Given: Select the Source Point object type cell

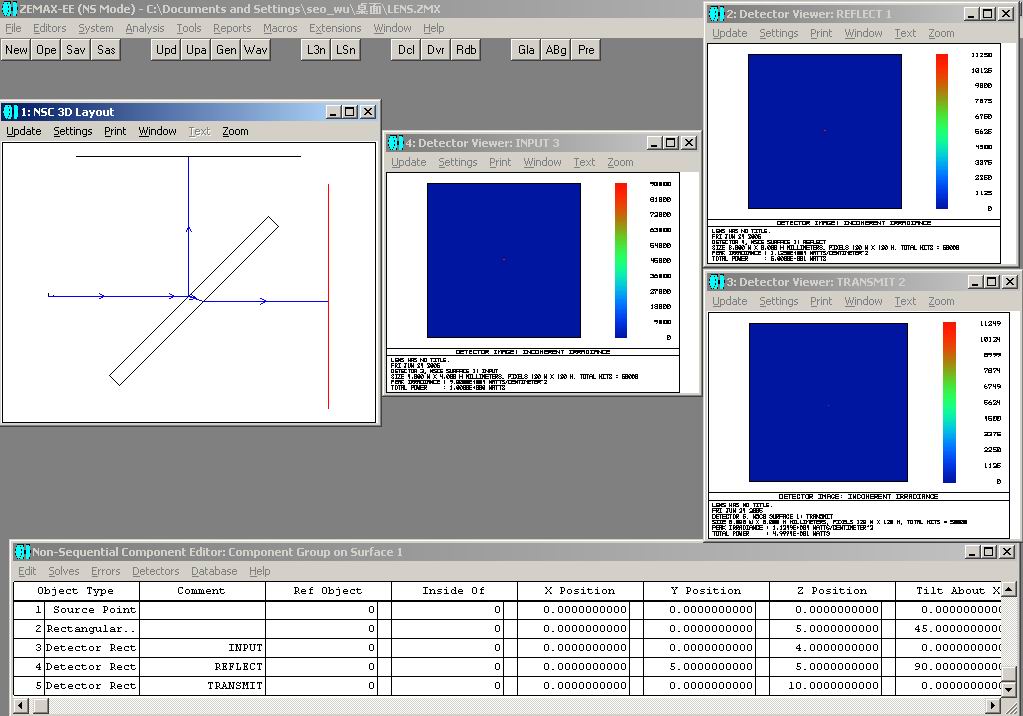Looking at the screenshot, I should tap(91, 610).
